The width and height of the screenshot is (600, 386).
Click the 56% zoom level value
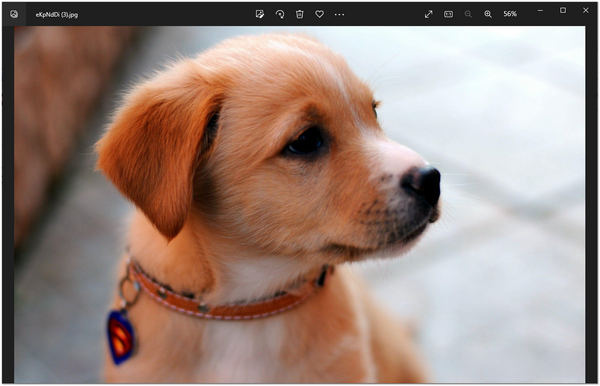click(x=510, y=14)
